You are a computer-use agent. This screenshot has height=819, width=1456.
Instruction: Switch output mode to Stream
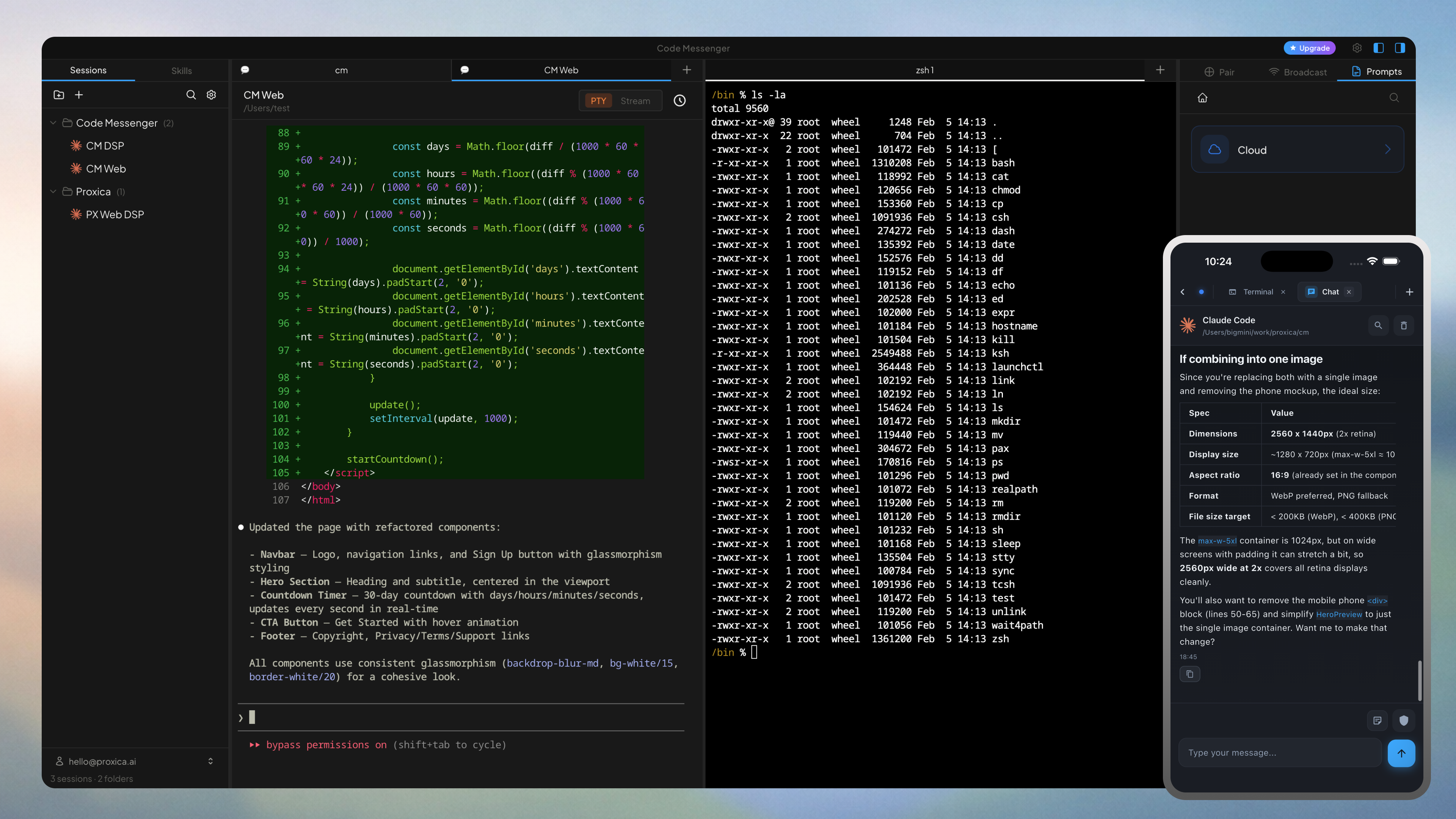(x=635, y=101)
